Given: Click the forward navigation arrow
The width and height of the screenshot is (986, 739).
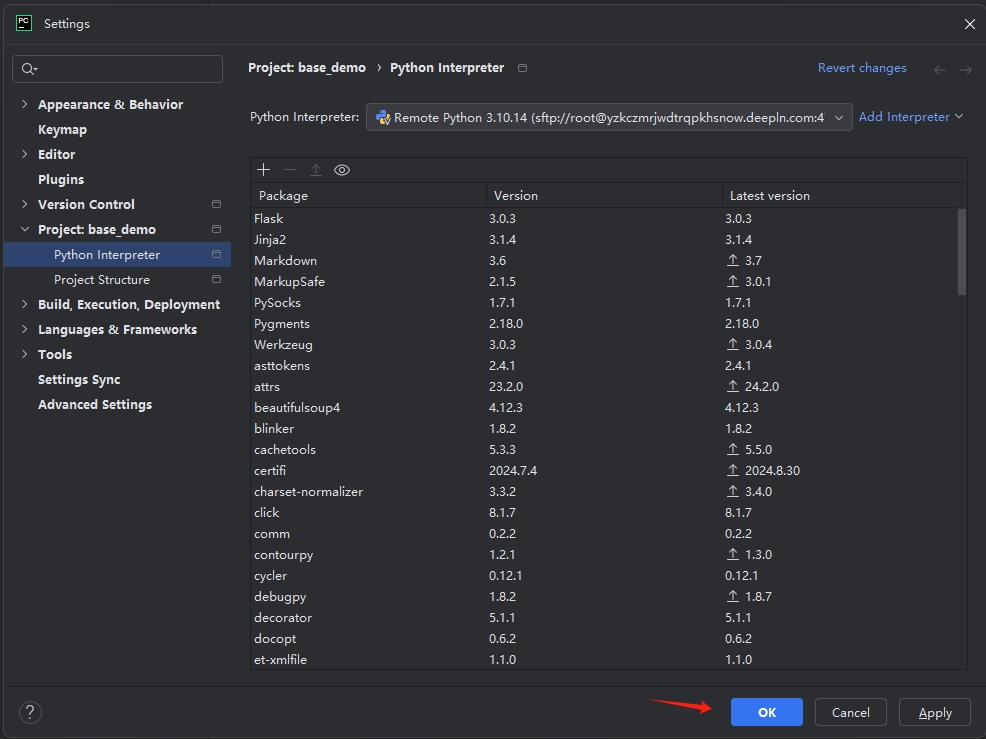Looking at the screenshot, I should coord(966,70).
